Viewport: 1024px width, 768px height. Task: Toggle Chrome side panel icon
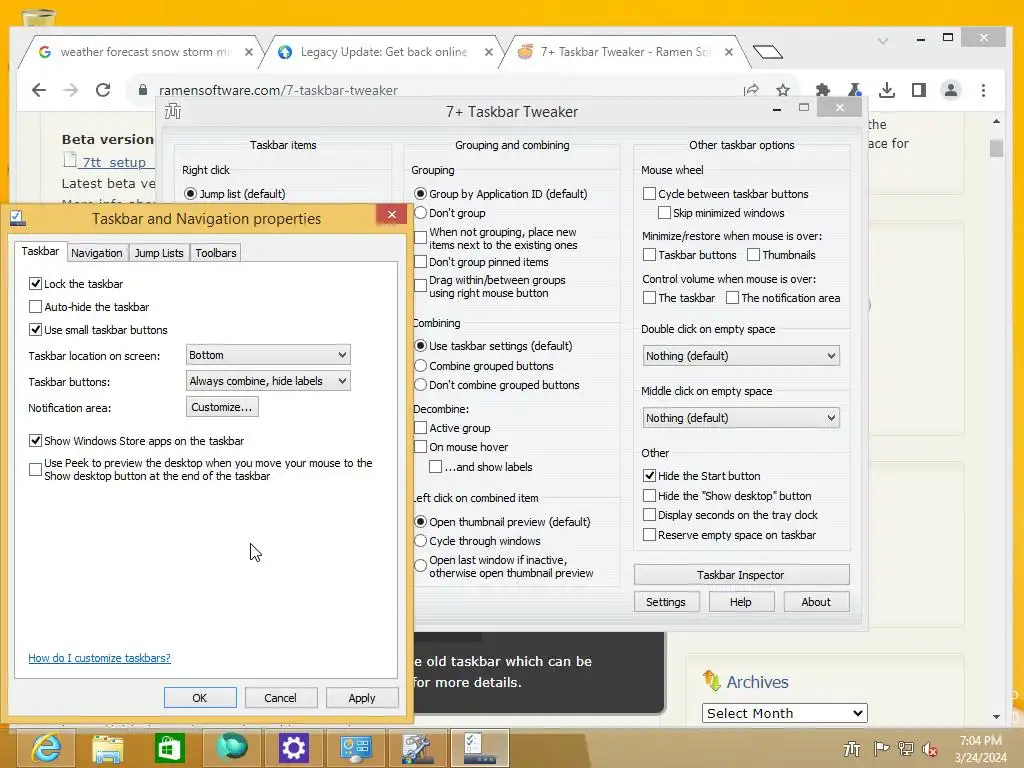click(x=918, y=90)
